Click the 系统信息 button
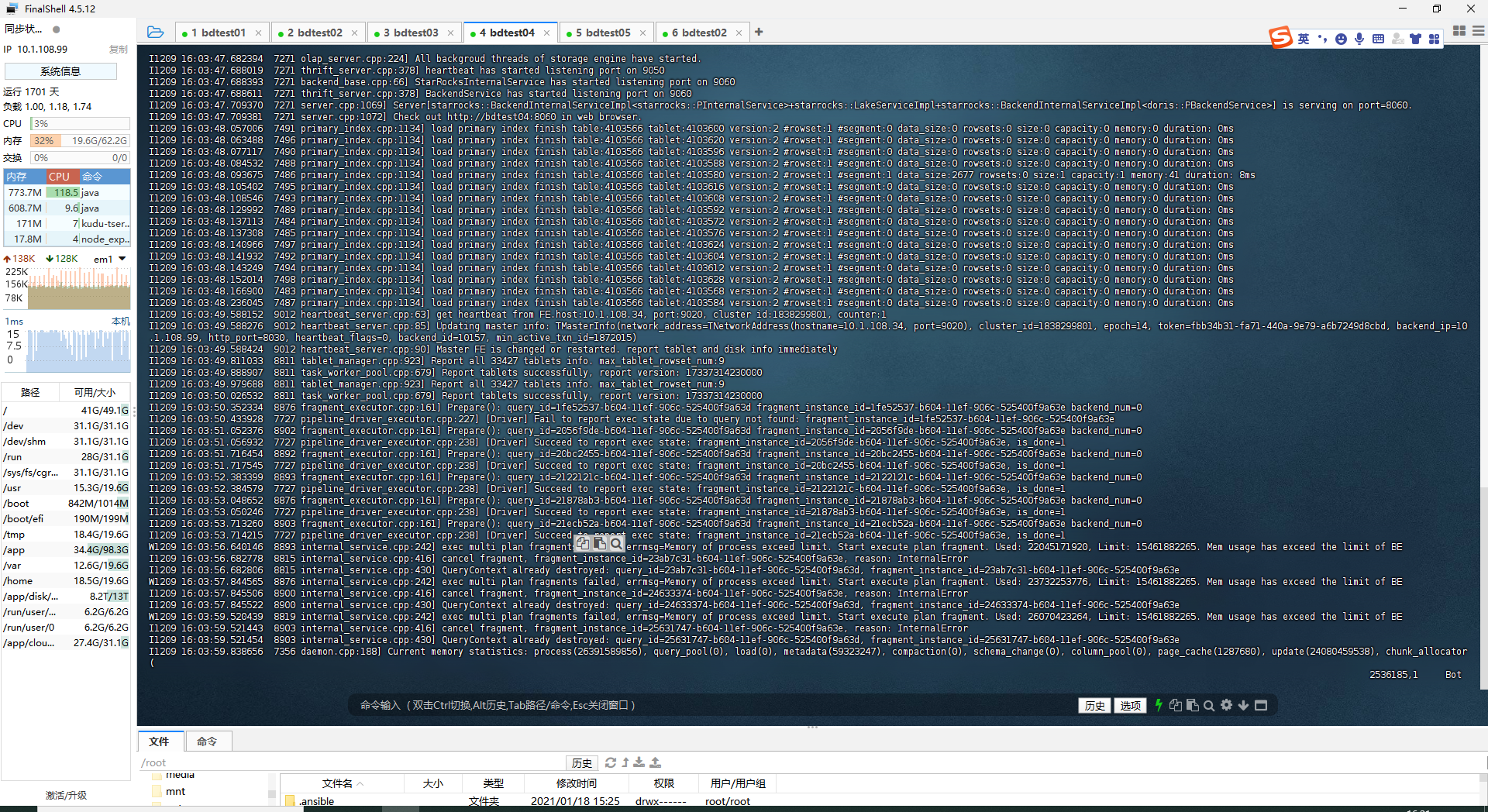The width and height of the screenshot is (1488, 812). coord(60,71)
